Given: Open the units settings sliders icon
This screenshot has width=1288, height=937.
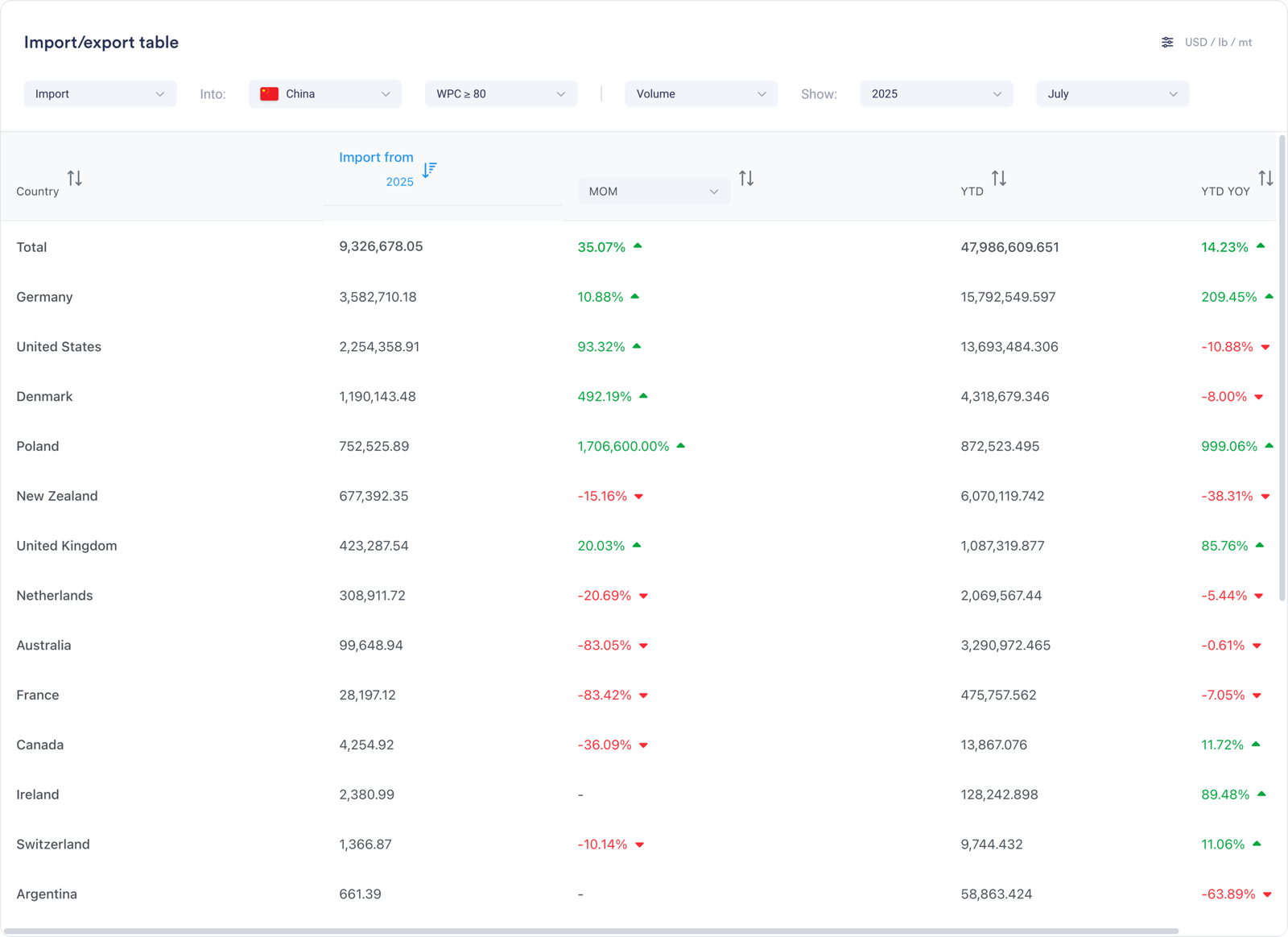Looking at the screenshot, I should click(x=1166, y=43).
